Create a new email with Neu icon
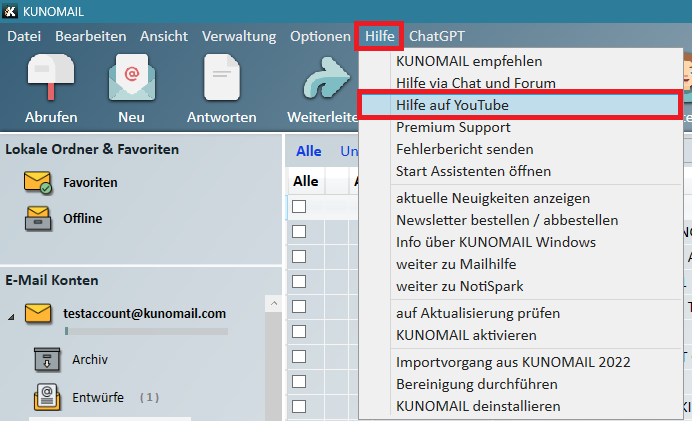 point(132,77)
